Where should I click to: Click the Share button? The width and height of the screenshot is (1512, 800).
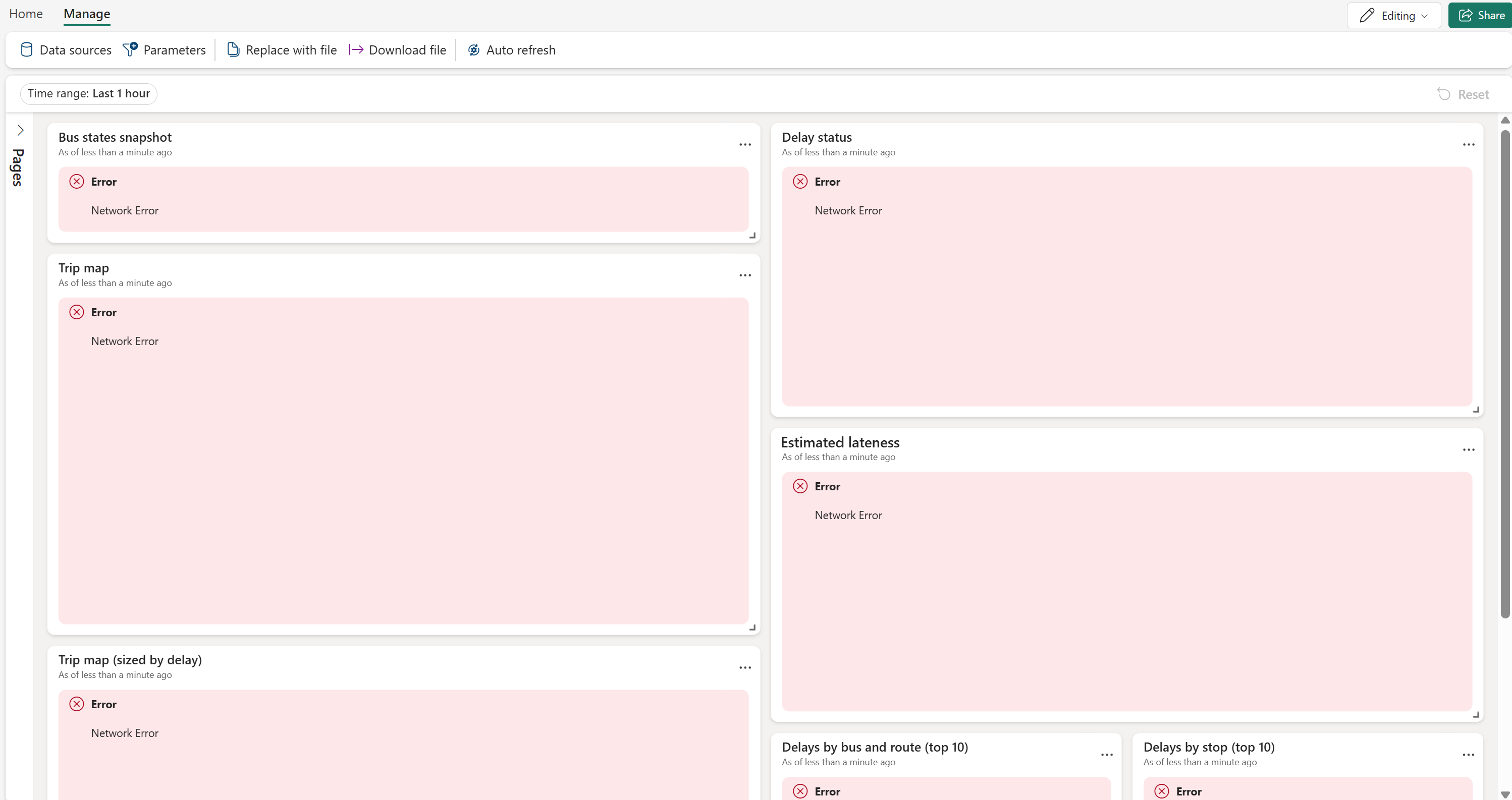(x=1480, y=15)
